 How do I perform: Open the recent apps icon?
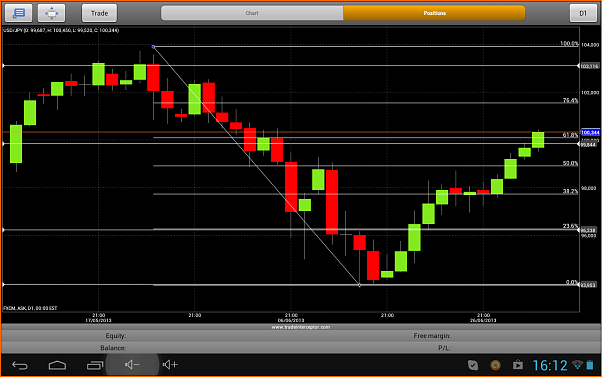tap(95, 365)
